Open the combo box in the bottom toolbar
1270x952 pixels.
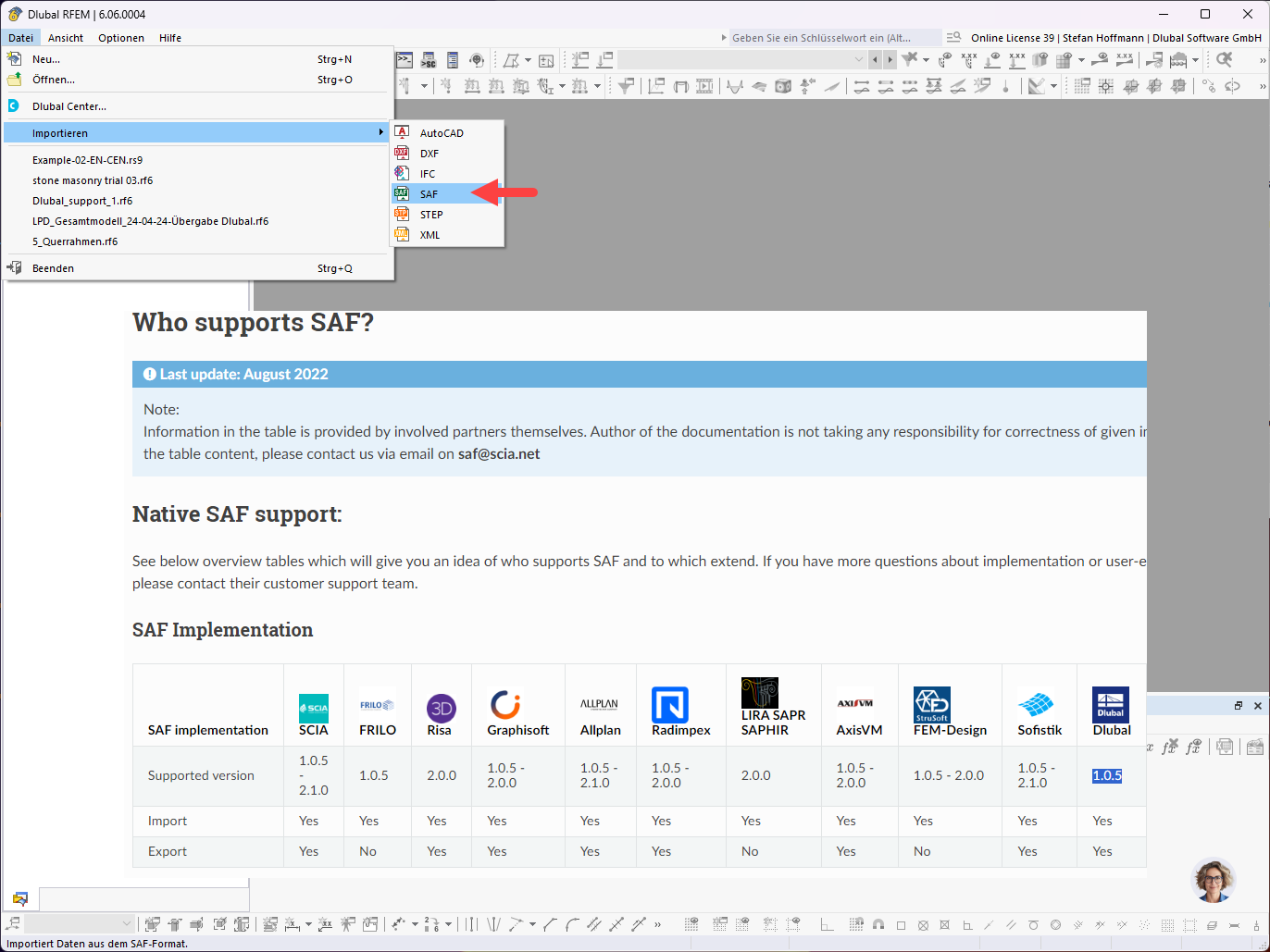click(x=79, y=923)
